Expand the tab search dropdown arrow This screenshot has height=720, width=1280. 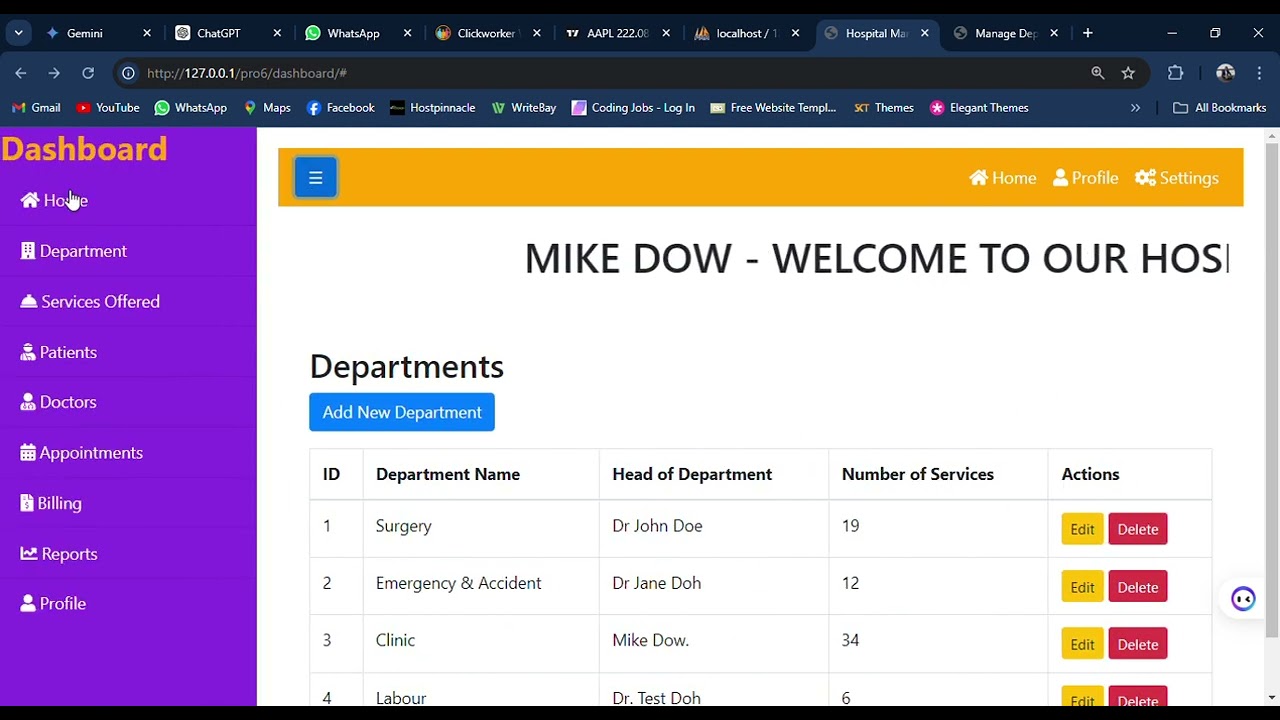tap(18, 33)
